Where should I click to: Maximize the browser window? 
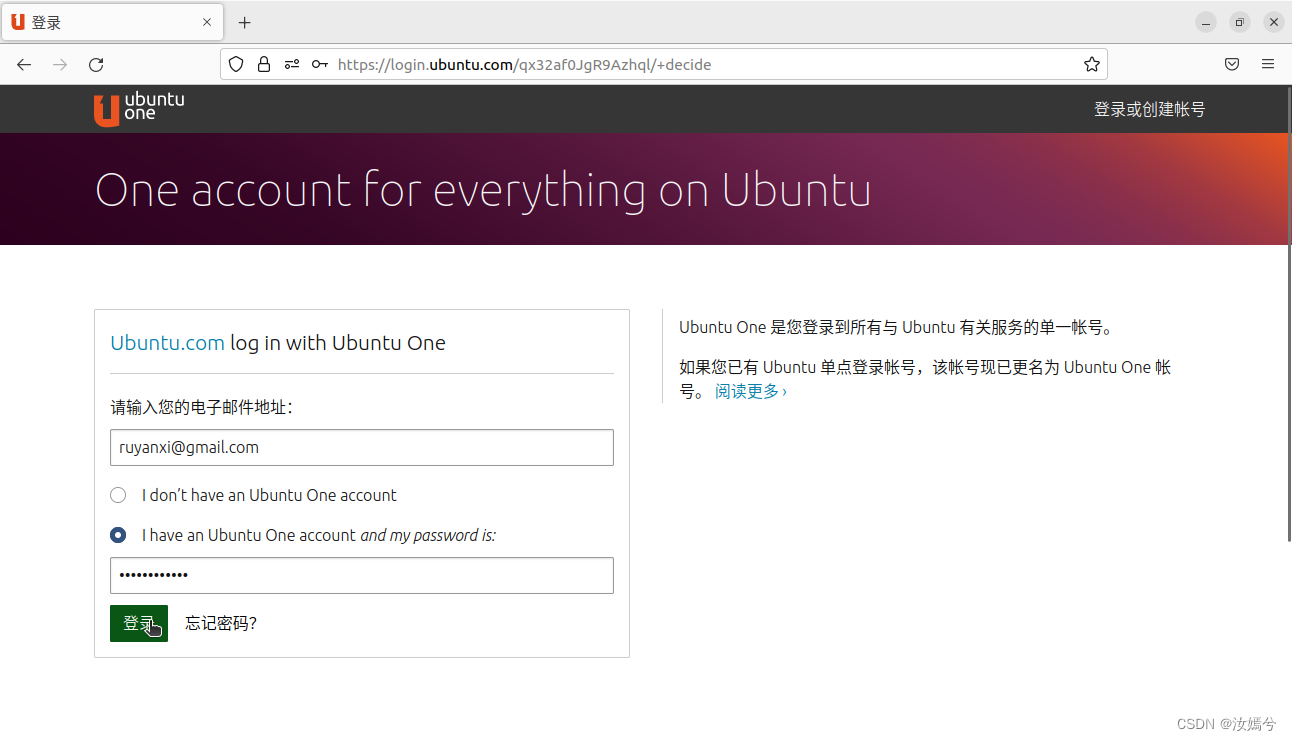[1240, 22]
